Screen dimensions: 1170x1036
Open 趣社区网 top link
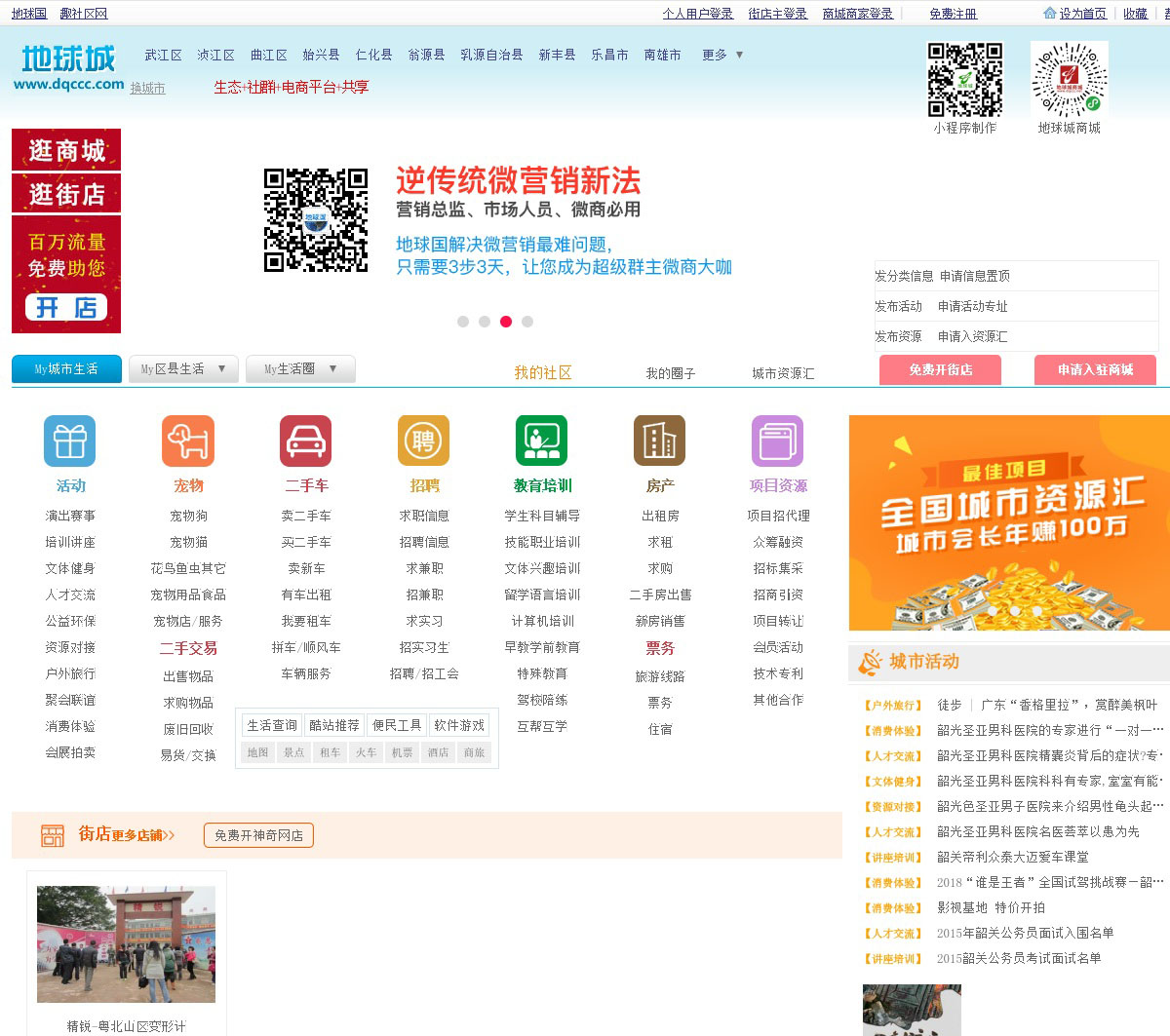pos(84,14)
